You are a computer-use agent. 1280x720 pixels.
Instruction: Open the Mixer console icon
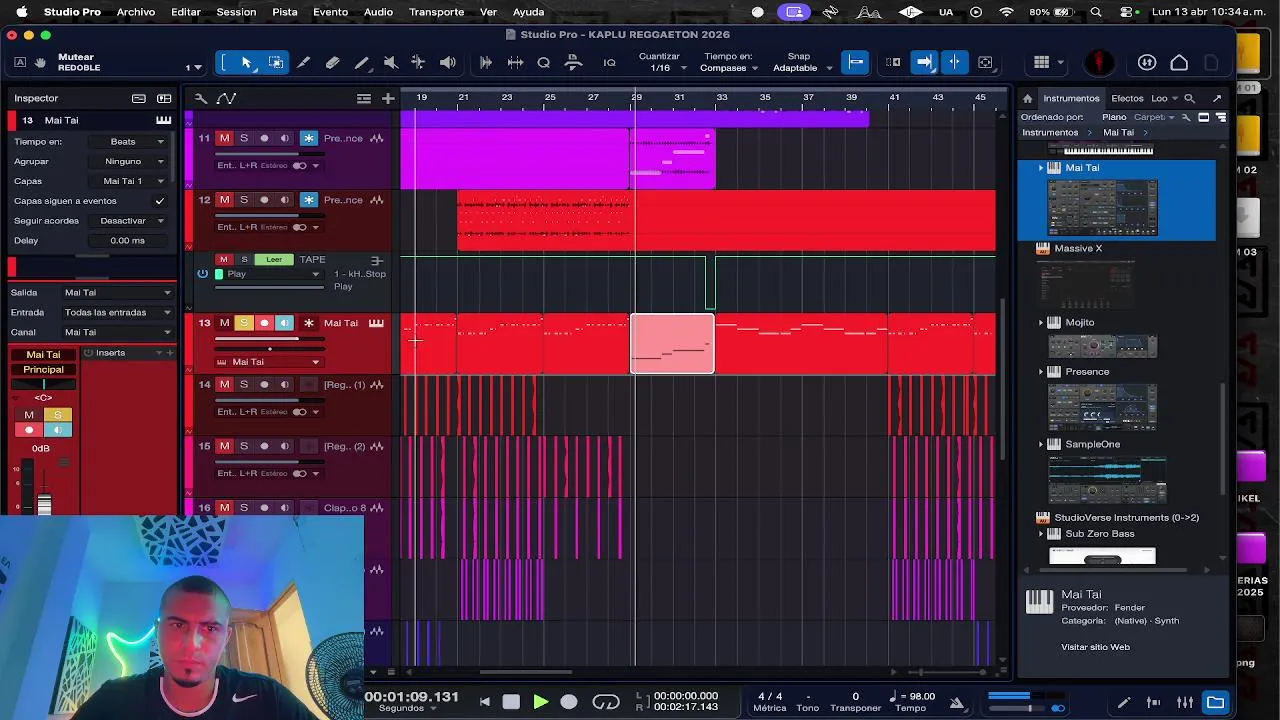[1185, 702]
